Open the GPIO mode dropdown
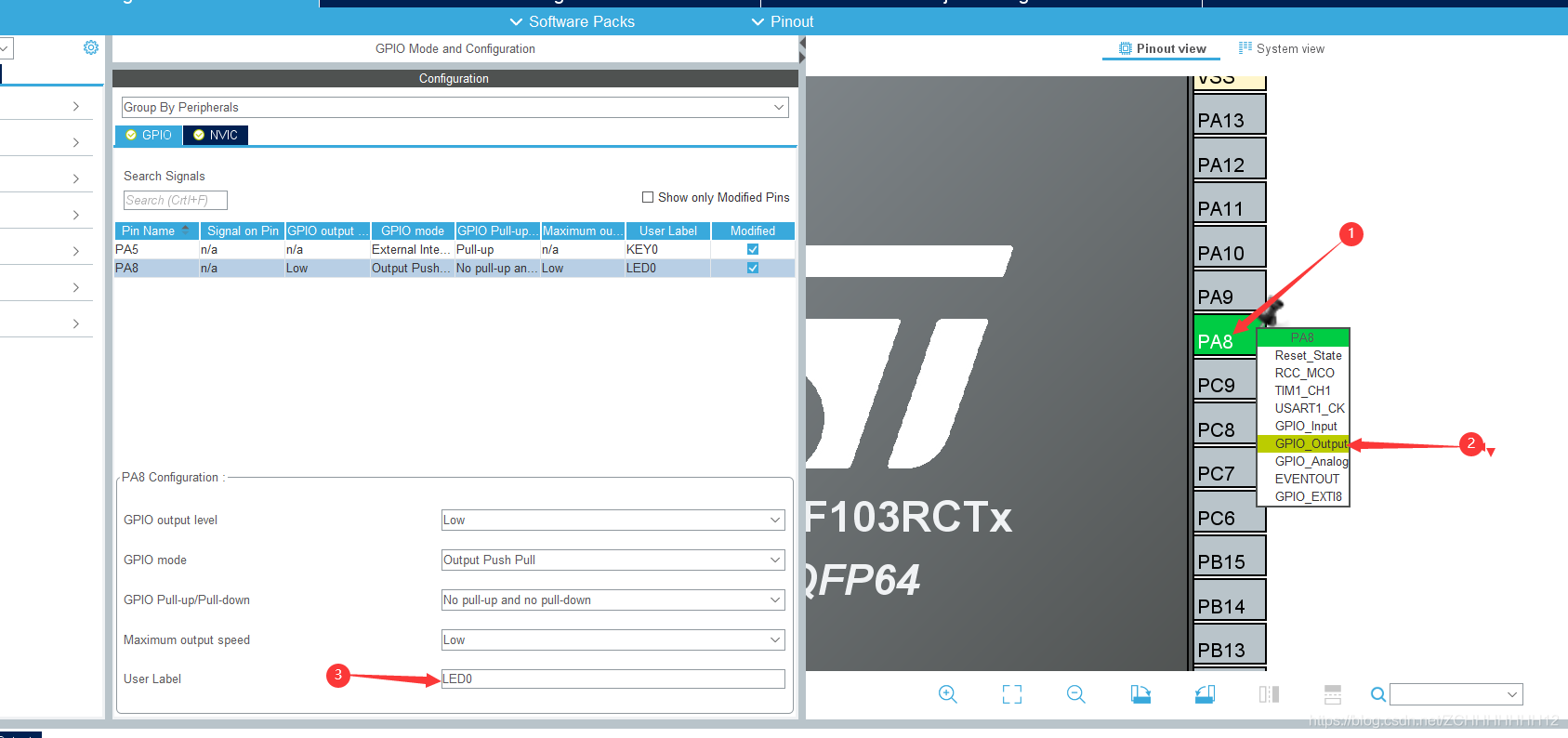The height and width of the screenshot is (738, 1568). pos(613,560)
